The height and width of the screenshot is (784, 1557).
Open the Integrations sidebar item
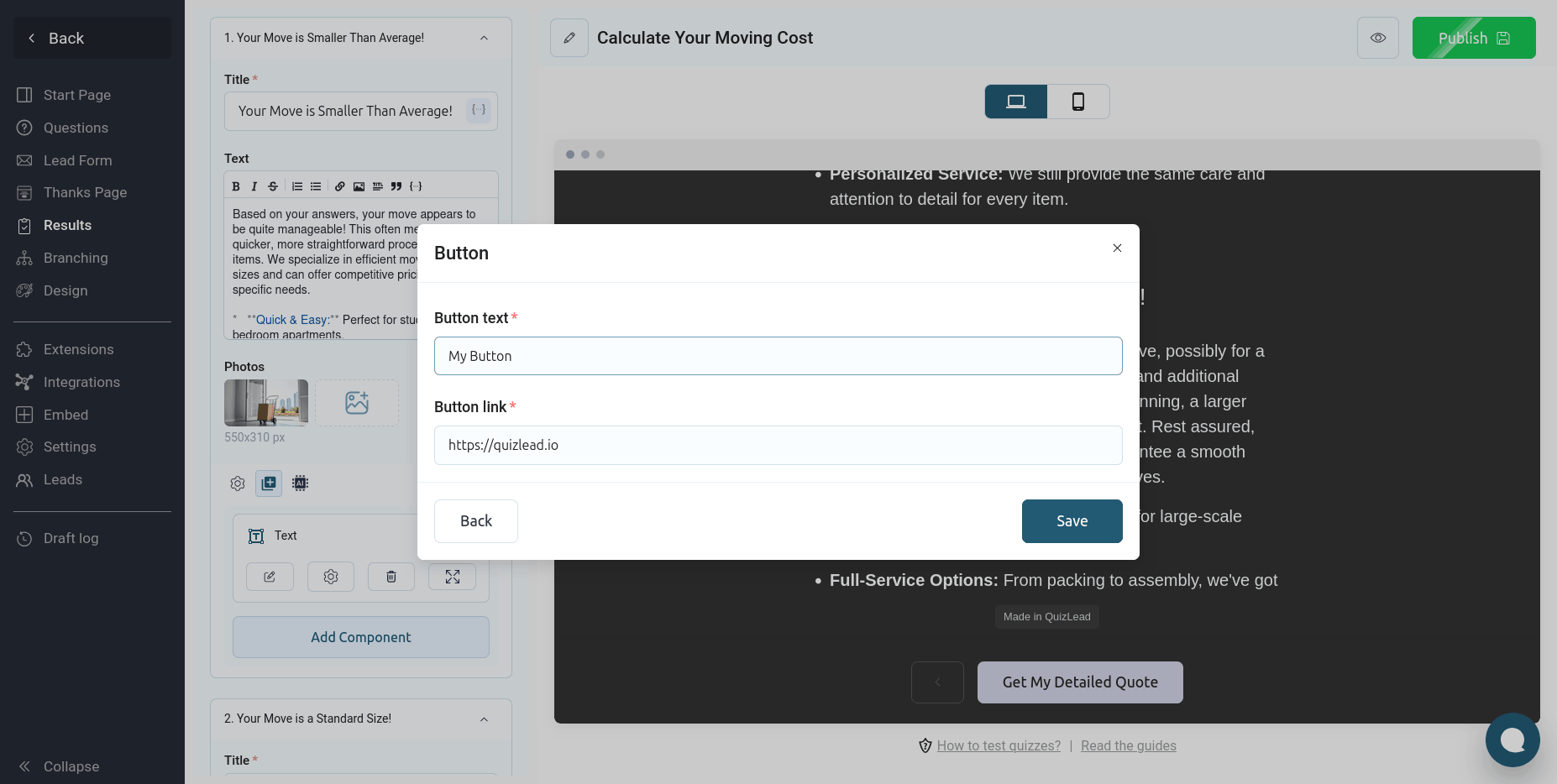pyautogui.click(x=81, y=382)
